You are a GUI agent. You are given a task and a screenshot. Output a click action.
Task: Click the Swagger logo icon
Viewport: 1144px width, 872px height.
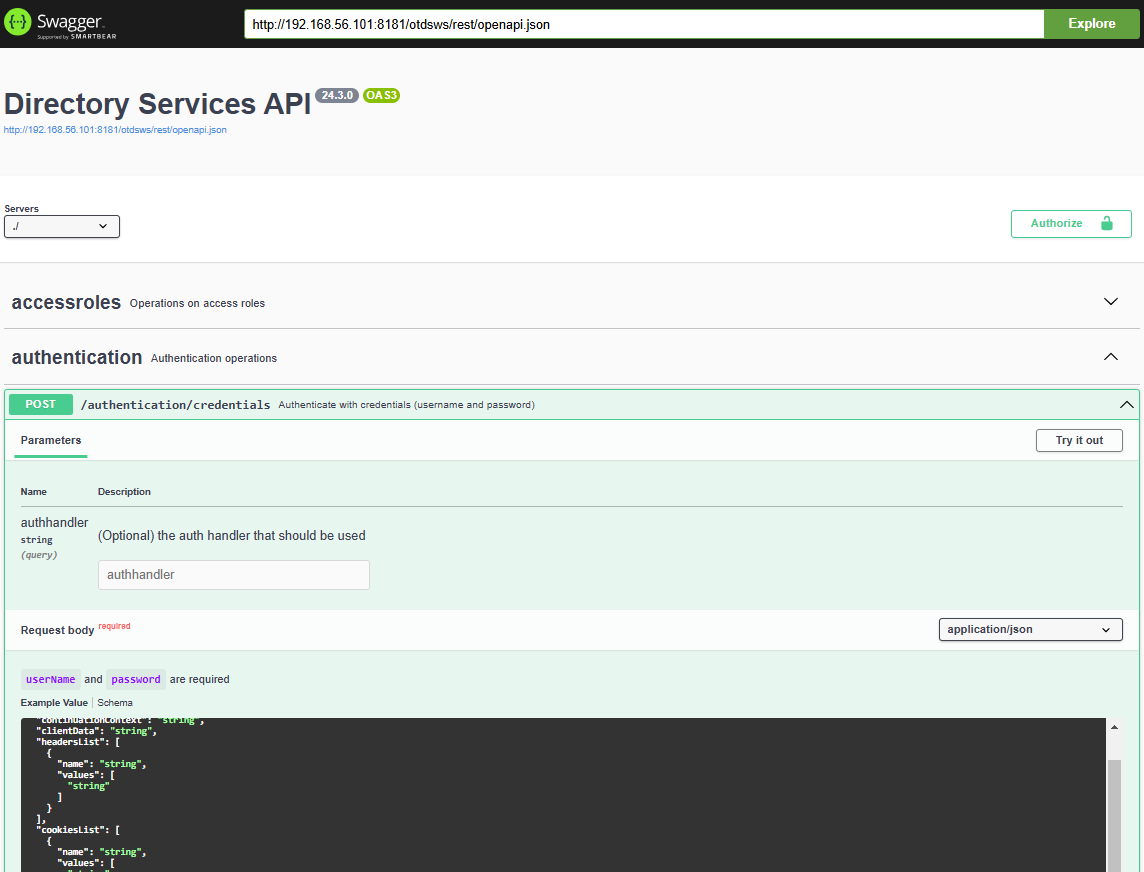click(x=18, y=23)
